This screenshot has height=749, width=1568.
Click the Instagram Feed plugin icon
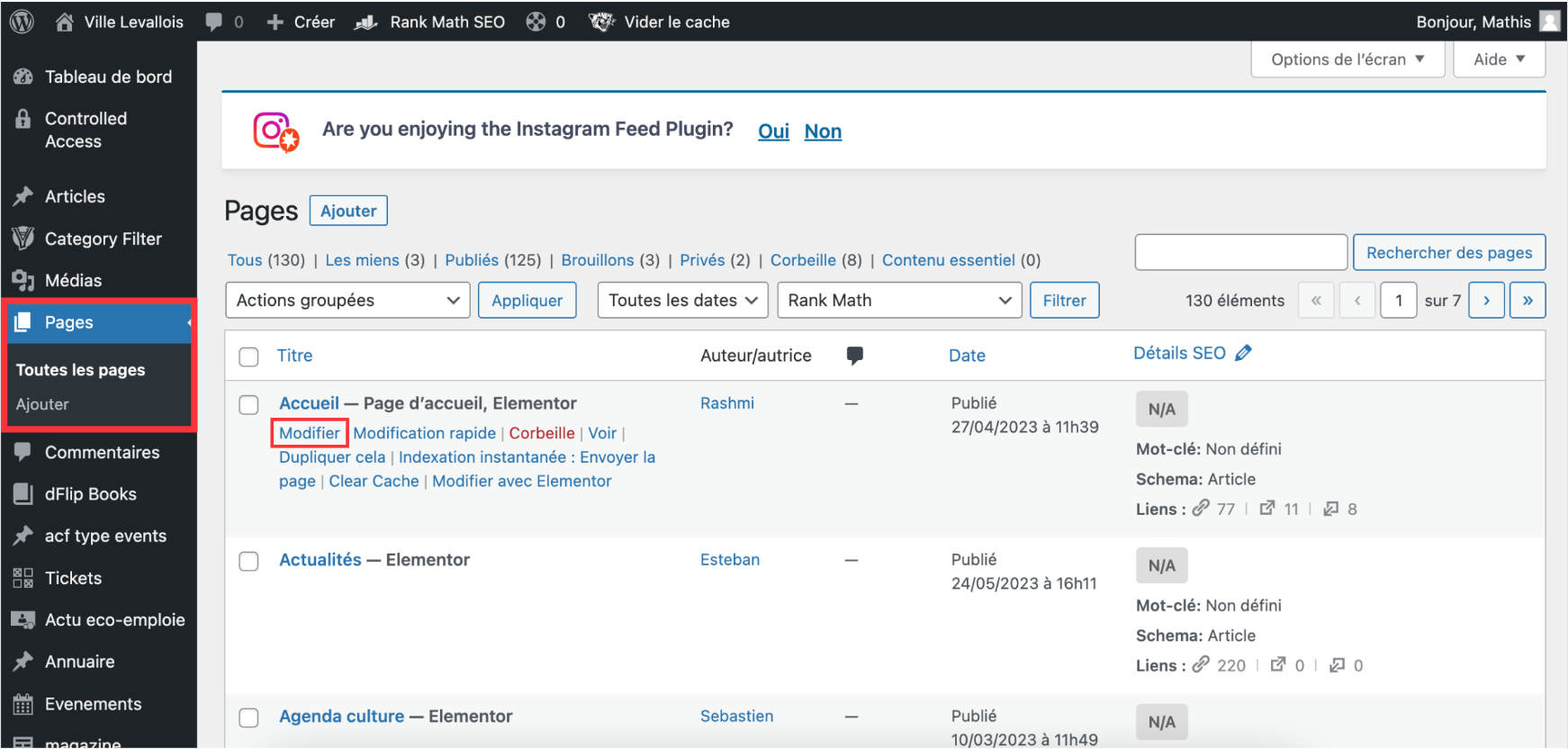pyautogui.click(x=275, y=131)
